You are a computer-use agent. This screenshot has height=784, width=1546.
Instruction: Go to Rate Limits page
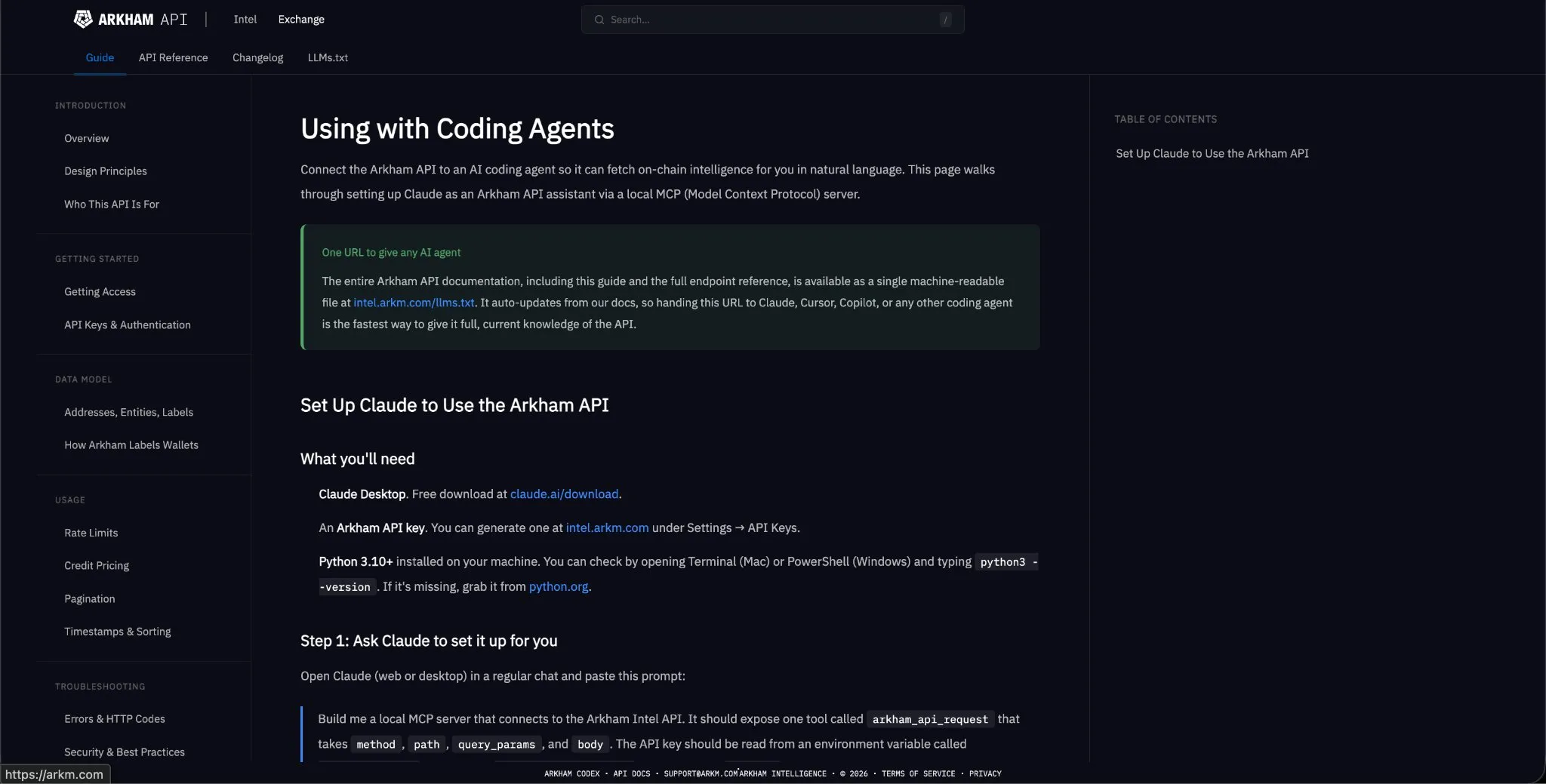tap(91, 533)
